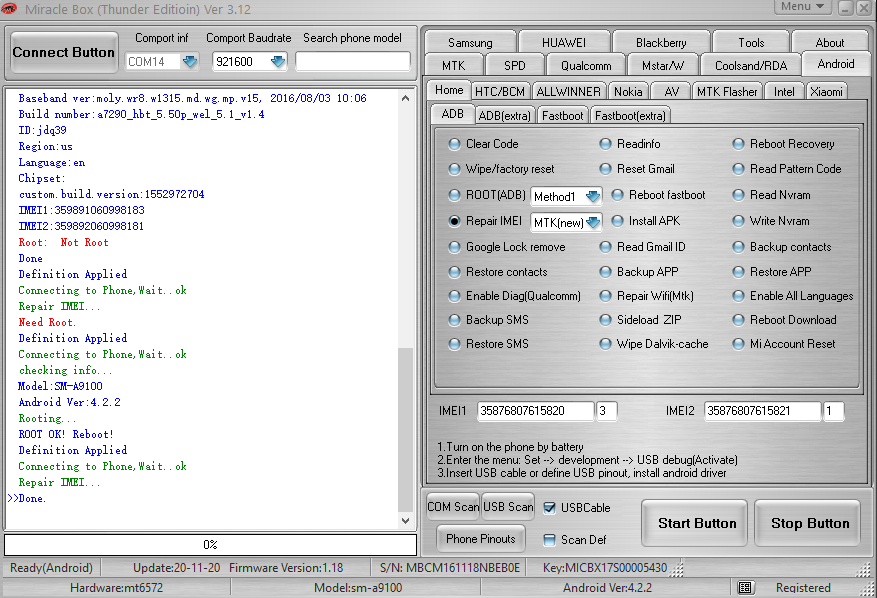Expand the Comport inf COM14 dropdown
Viewport: 877px width, 598px height.
(190, 62)
